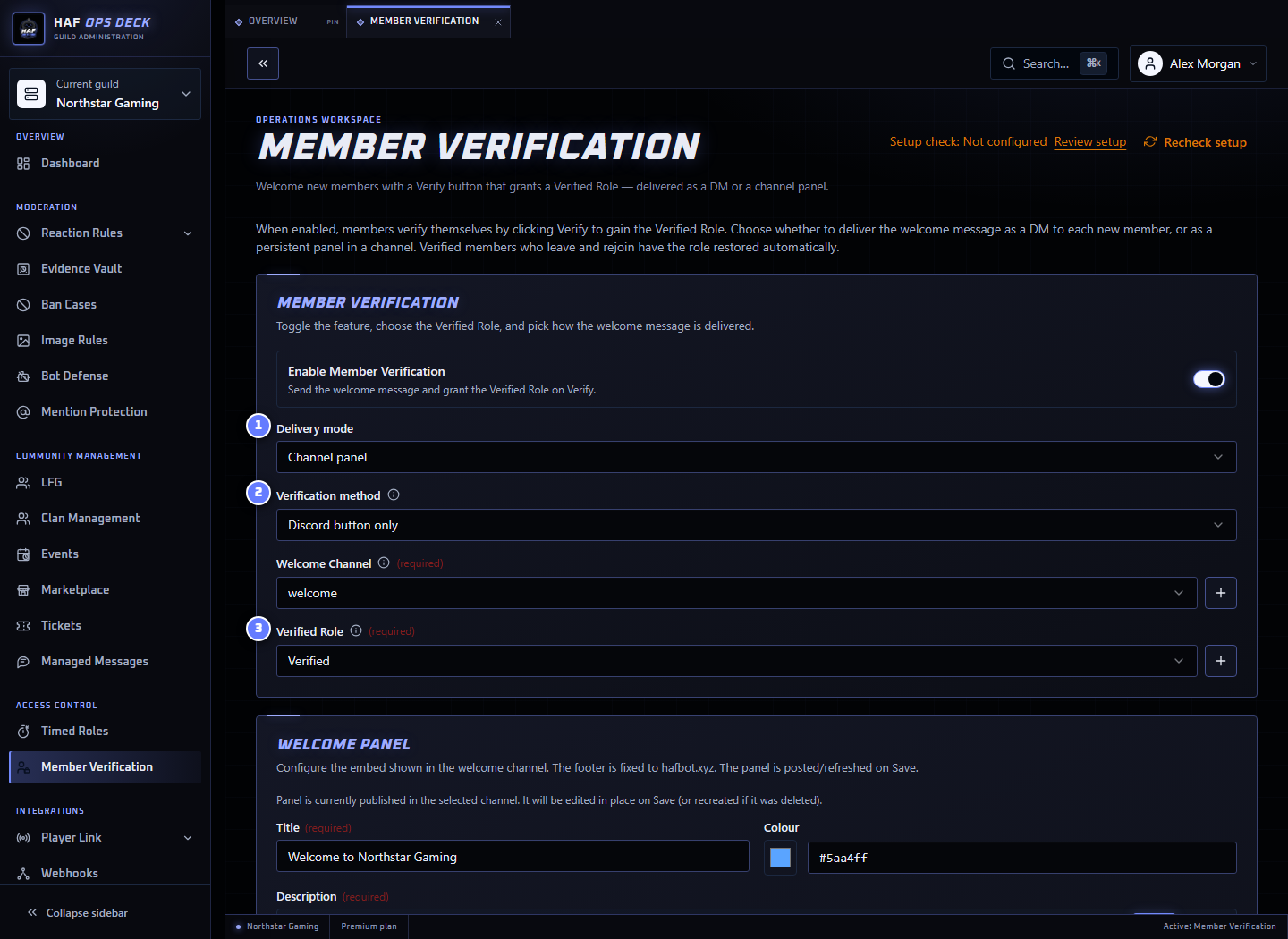Create new channel with plus button
This screenshot has height=939, width=1288.
pyautogui.click(x=1221, y=593)
